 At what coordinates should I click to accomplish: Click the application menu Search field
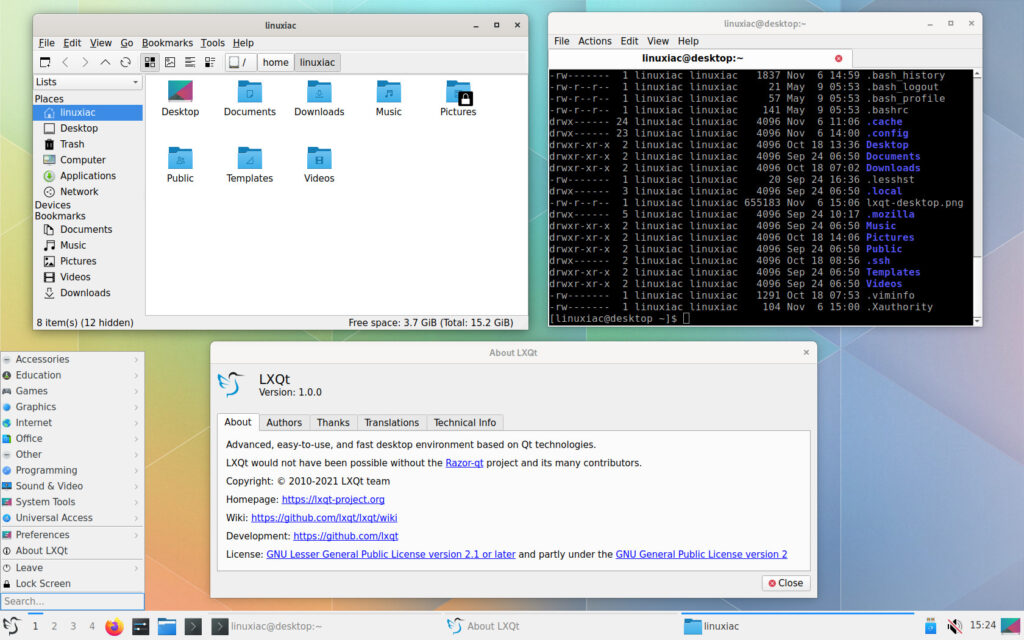pos(72,601)
